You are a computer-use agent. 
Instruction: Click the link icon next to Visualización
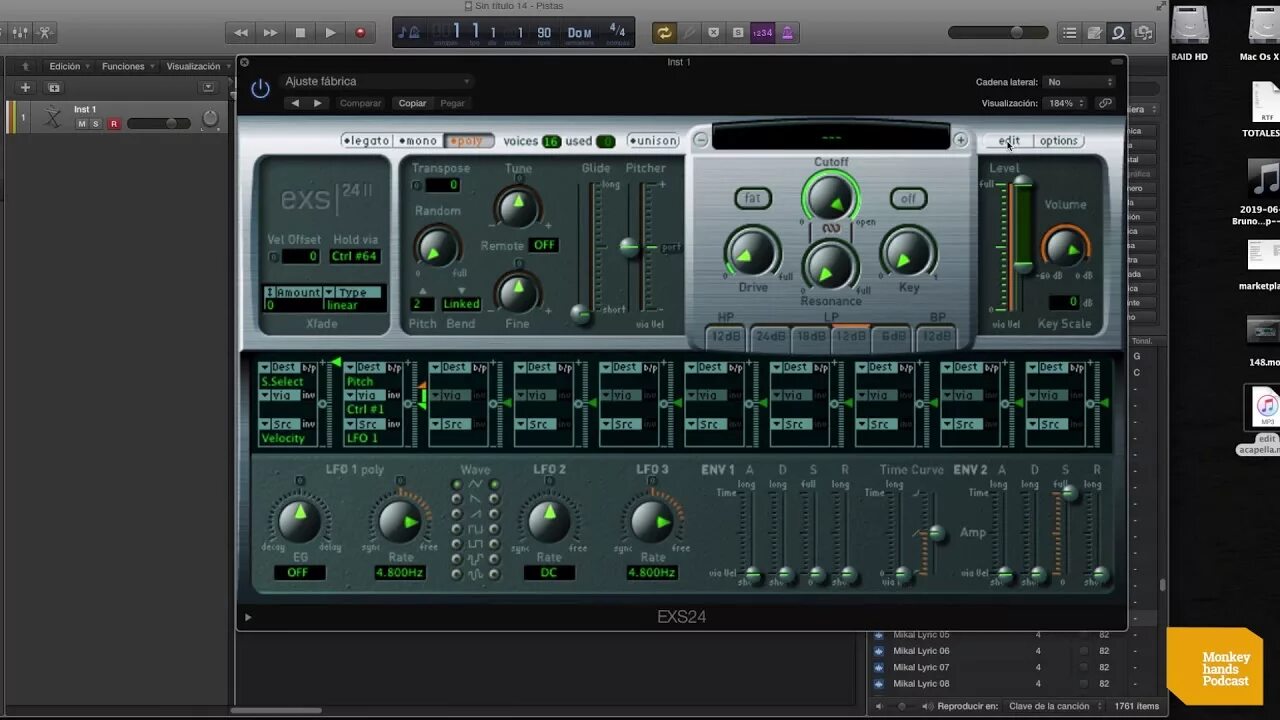[1107, 101]
